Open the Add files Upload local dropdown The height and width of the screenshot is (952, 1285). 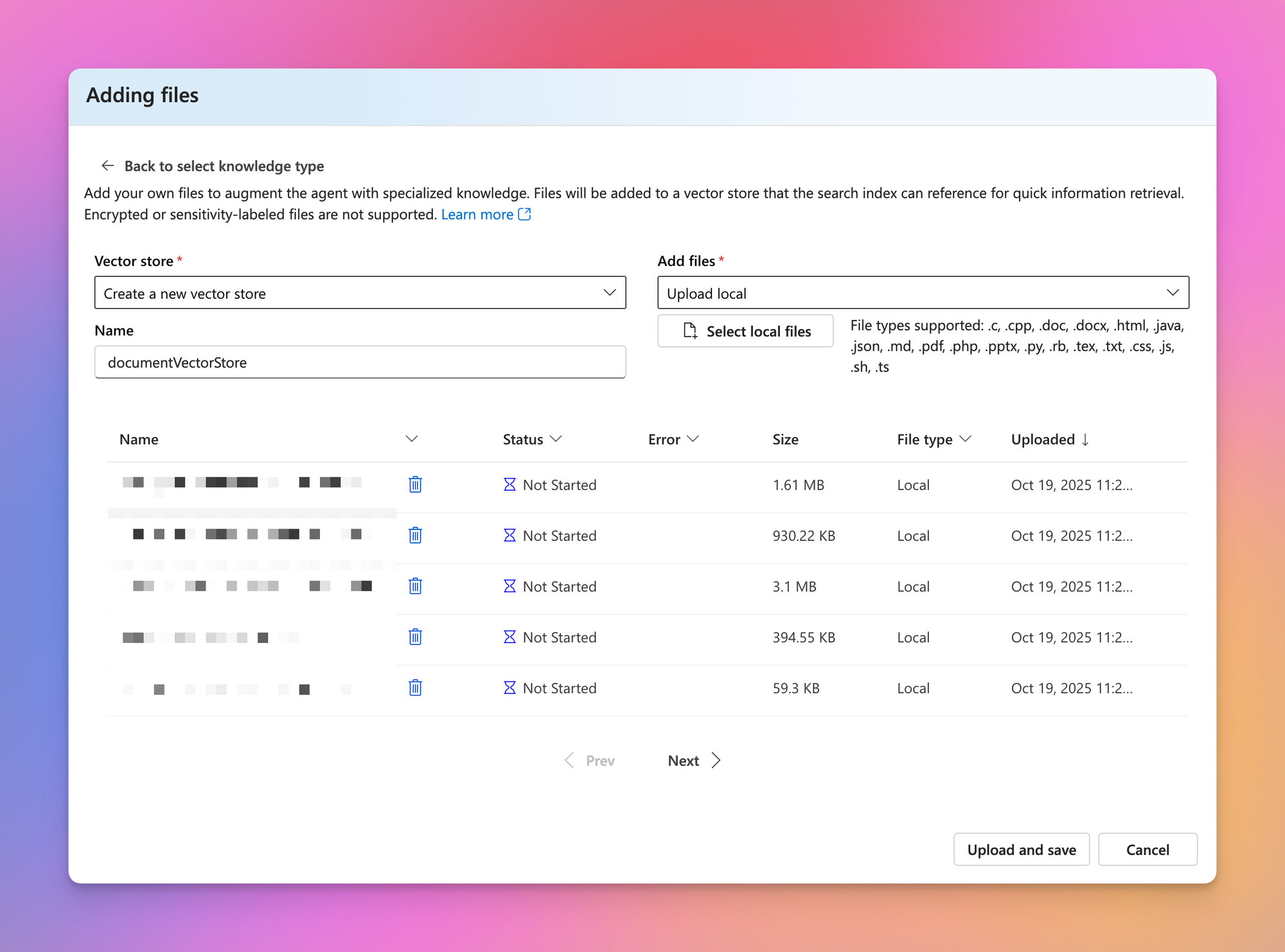point(923,293)
